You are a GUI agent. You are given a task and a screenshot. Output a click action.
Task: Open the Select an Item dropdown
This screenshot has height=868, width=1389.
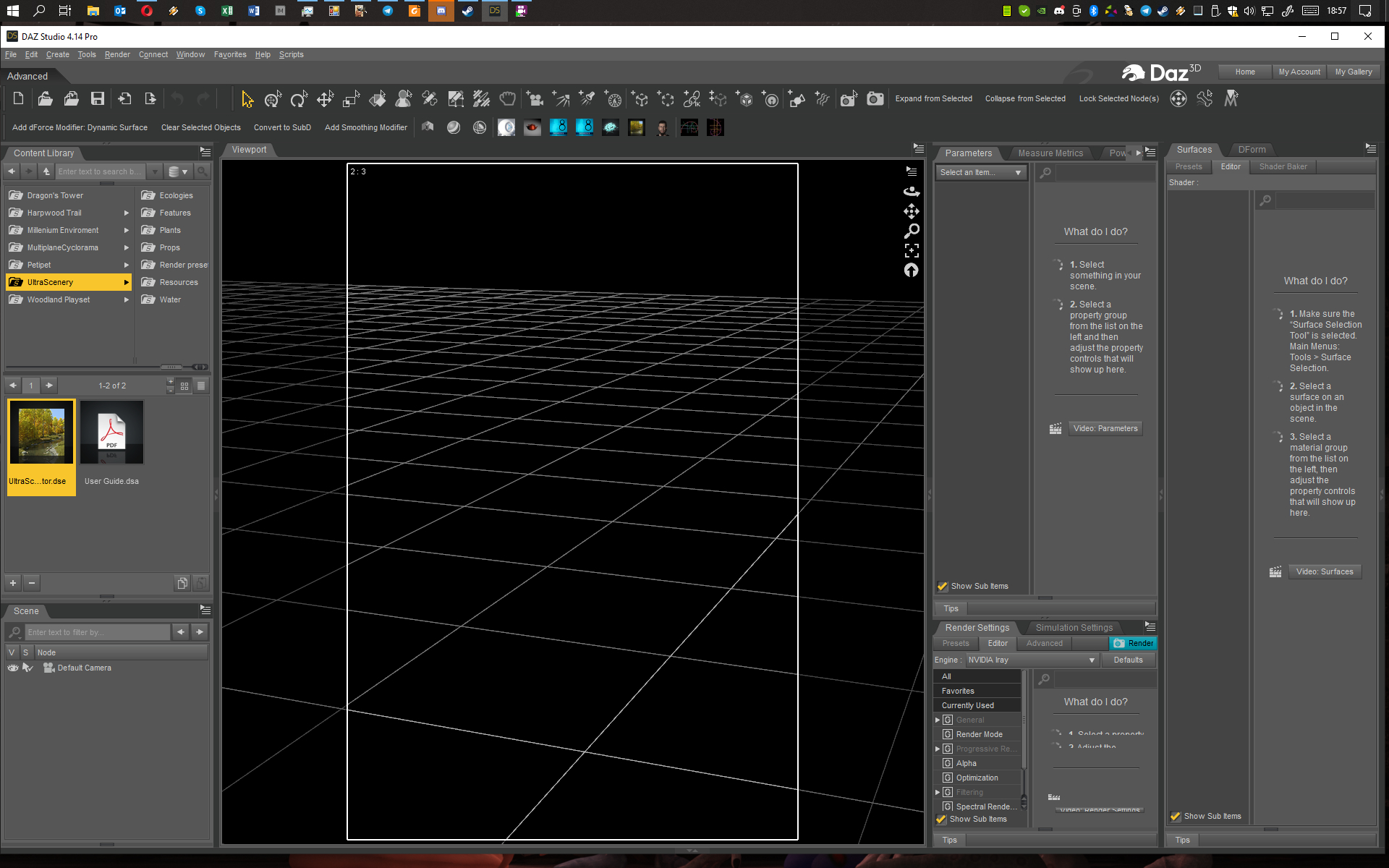tap(981, 172)
